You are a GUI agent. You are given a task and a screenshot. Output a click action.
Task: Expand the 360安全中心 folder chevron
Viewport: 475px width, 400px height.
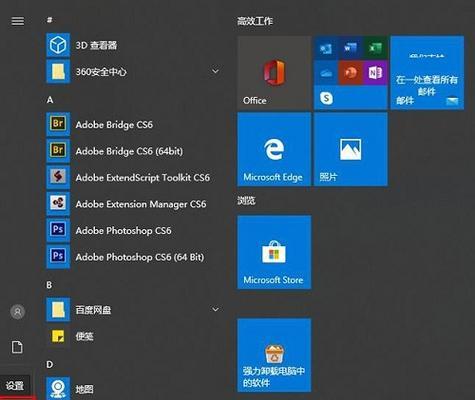(x=216, y=71)
